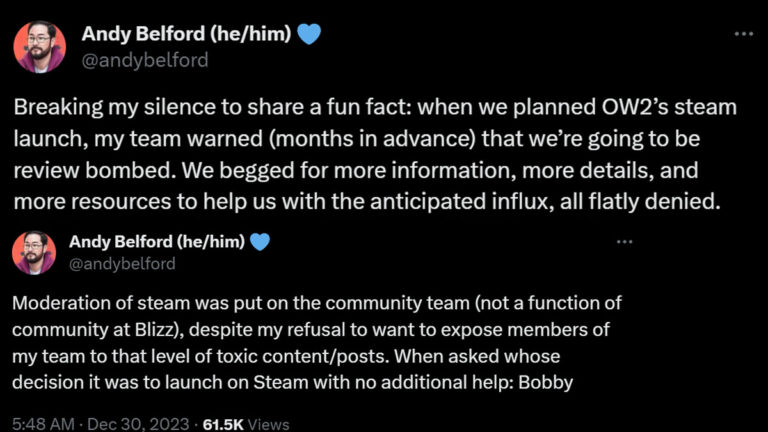Open top 'Andy Belford (he/him)' display name
Image resolution: width=768 pixels, height=432 pixels.
tap(187, 36)
